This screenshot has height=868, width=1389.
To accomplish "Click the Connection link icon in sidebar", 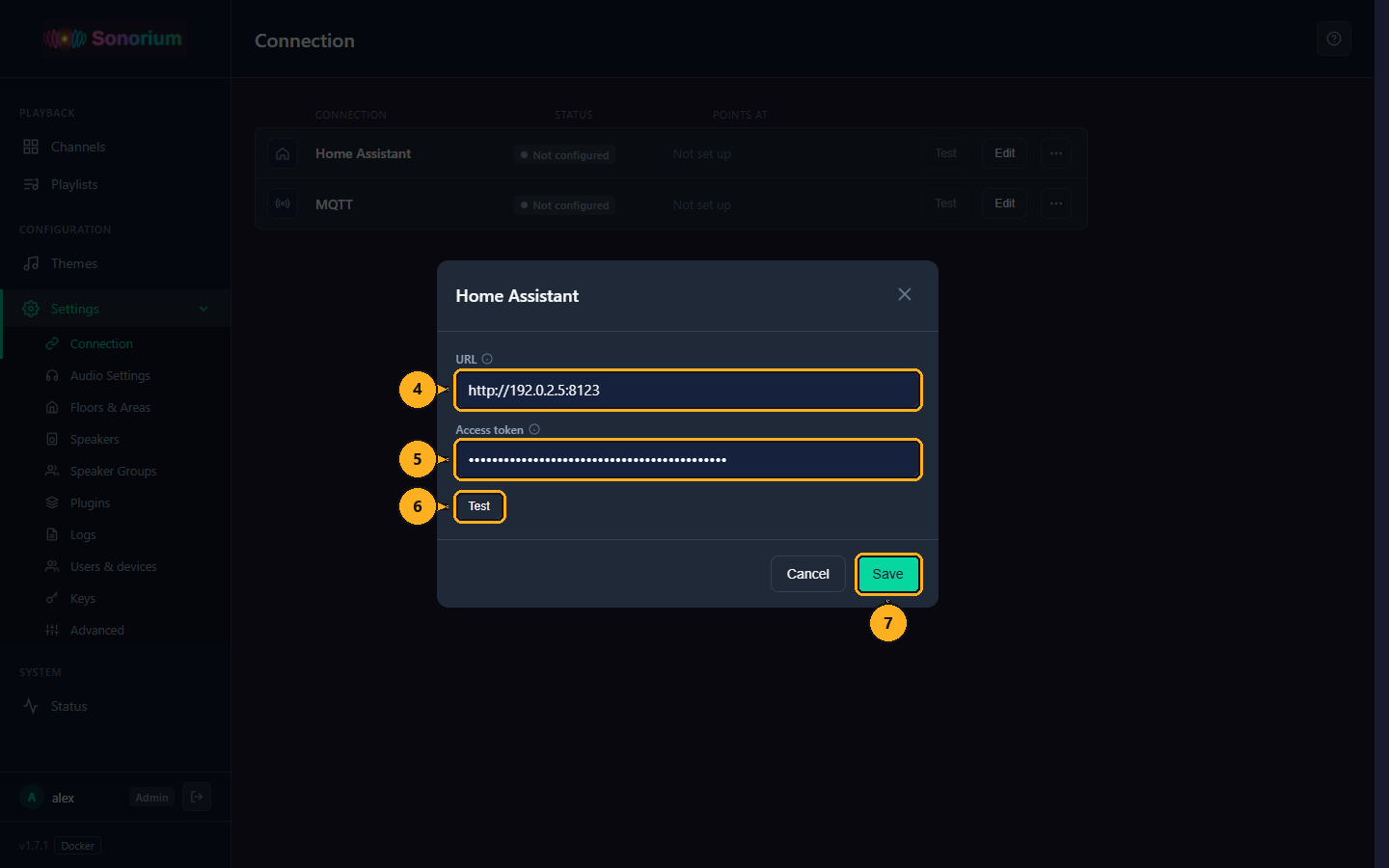I will coord(52,343).
